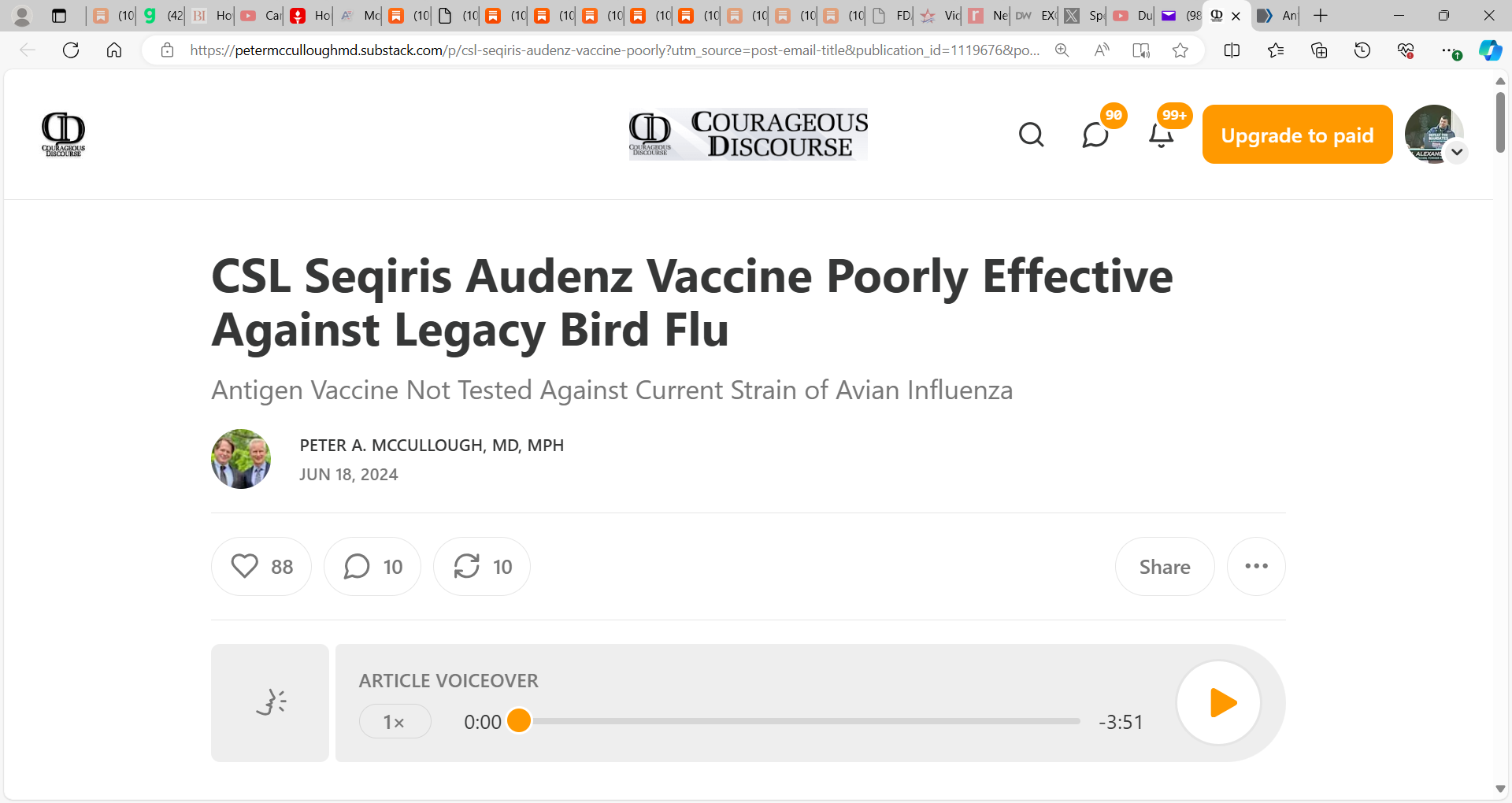Click the article title heading
This screenshot has width=1512, height=803.
click(692, 302)
